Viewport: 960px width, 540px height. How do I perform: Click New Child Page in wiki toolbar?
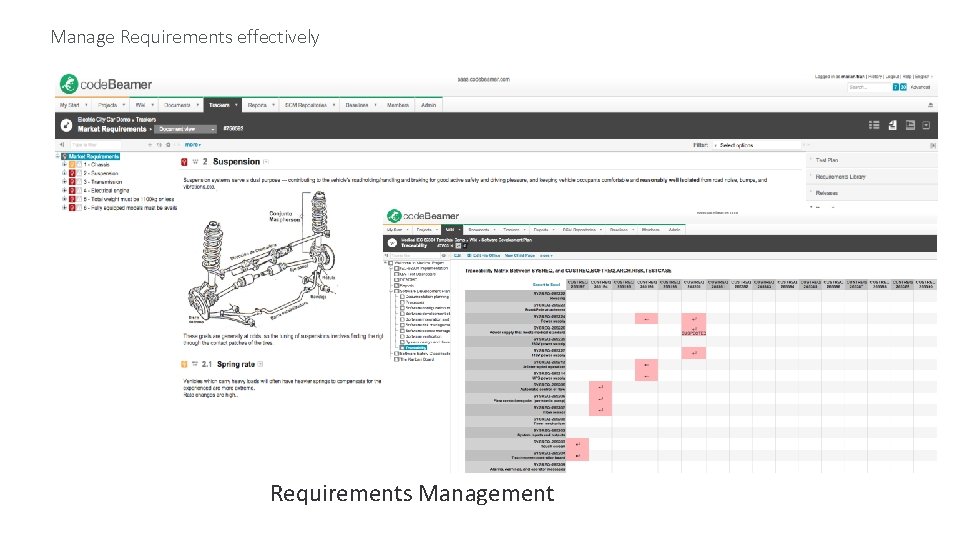[x=520, y=255]
